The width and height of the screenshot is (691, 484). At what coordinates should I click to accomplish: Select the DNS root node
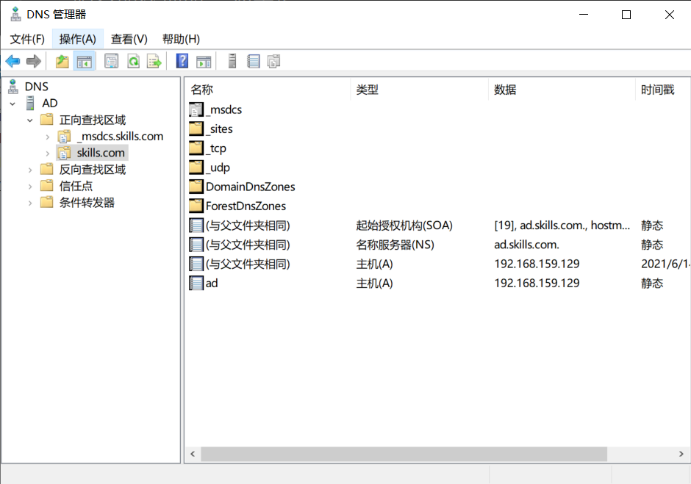pyautogui.click(x=36, y=86)
